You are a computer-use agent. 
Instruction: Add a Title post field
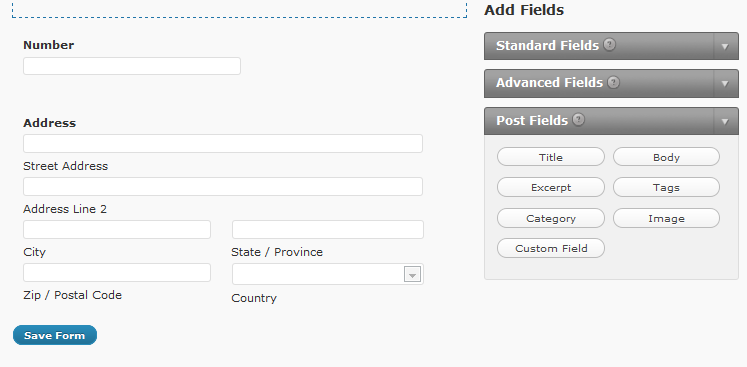click(551, 157)
